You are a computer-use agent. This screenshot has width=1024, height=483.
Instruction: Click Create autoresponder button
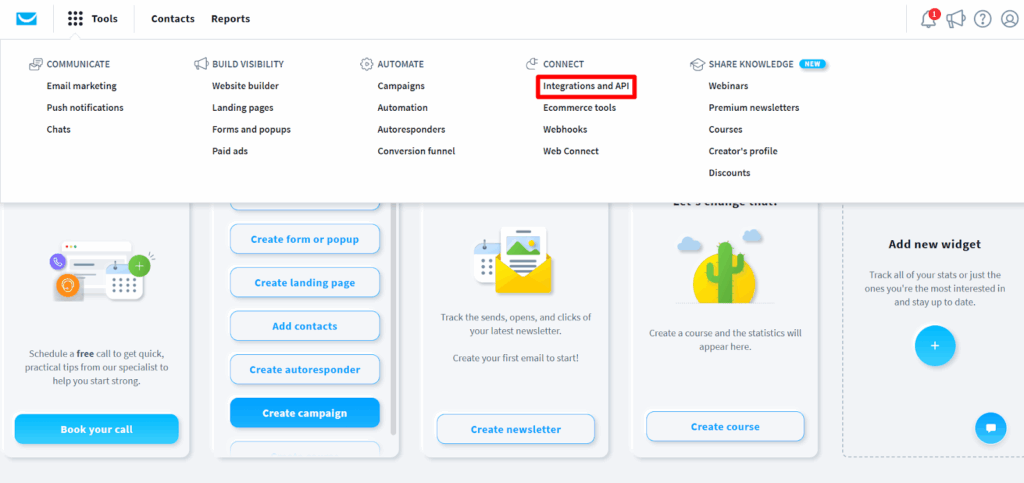pyautogui.click(x=305, y=369)
